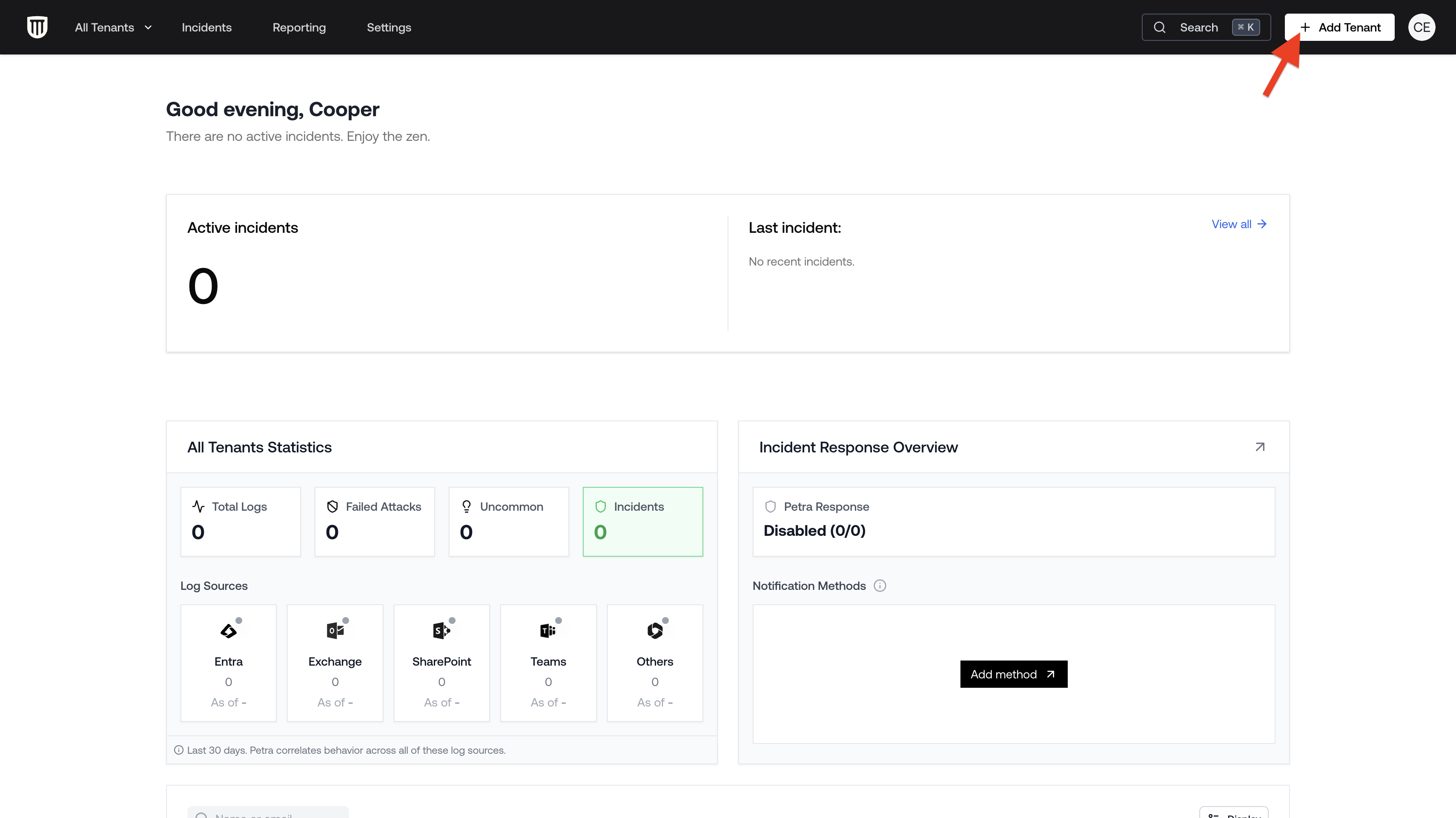Go to the Incidents page

point(206,27)
